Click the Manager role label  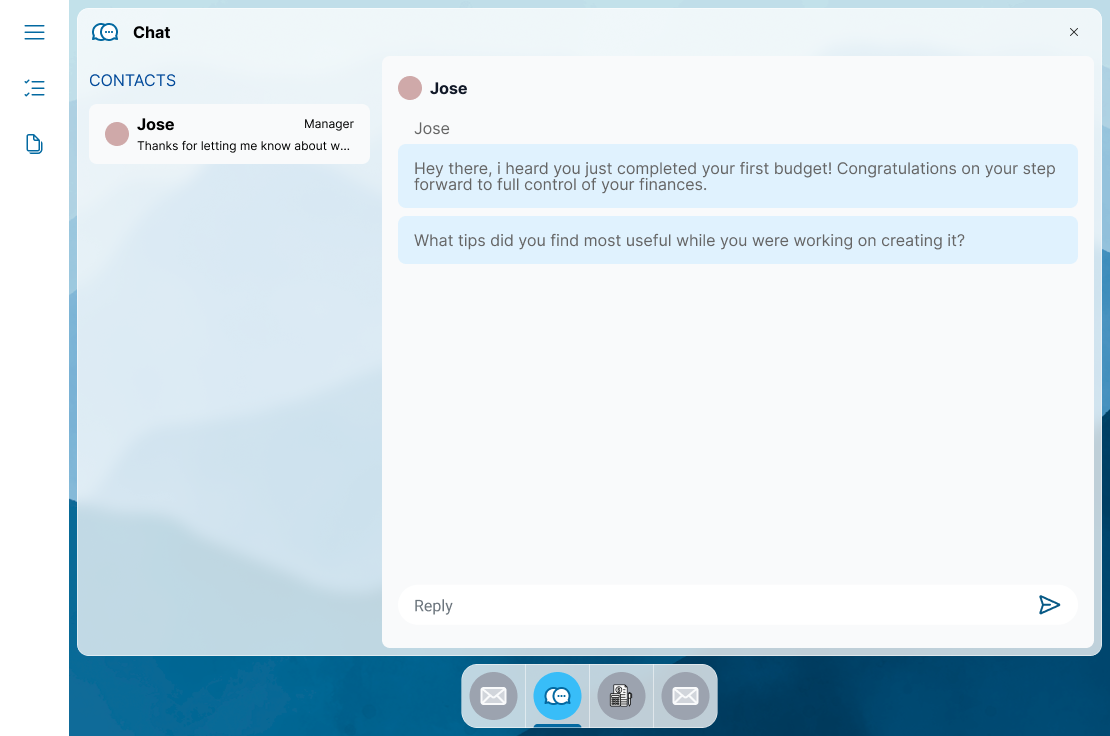point(328,124)
